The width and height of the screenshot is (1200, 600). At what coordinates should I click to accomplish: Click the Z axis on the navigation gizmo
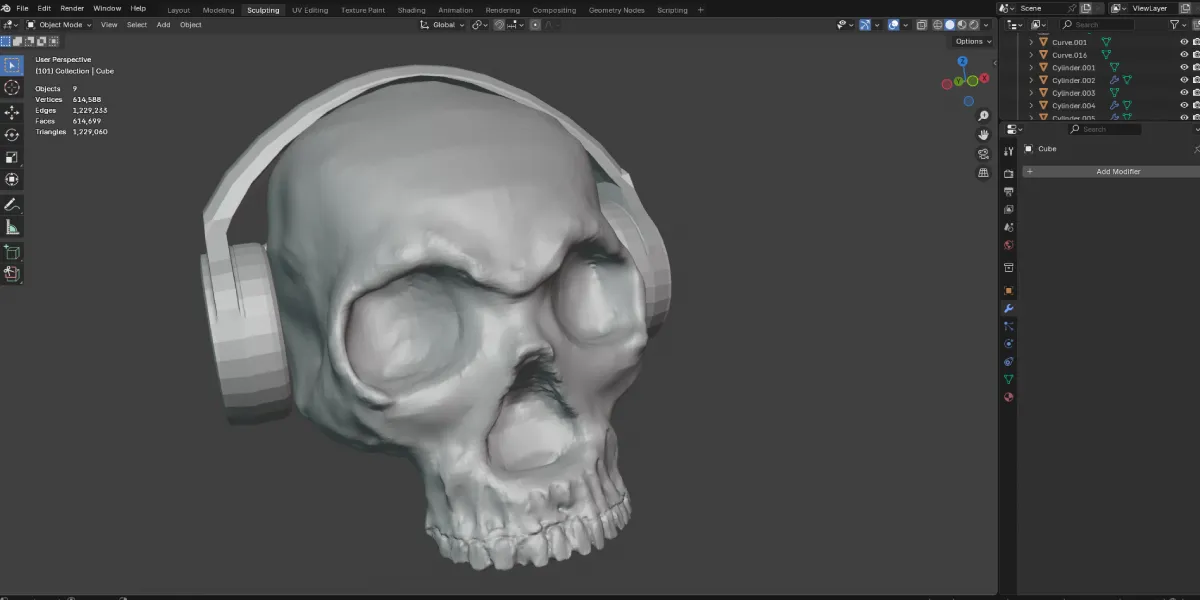[962, 60]
